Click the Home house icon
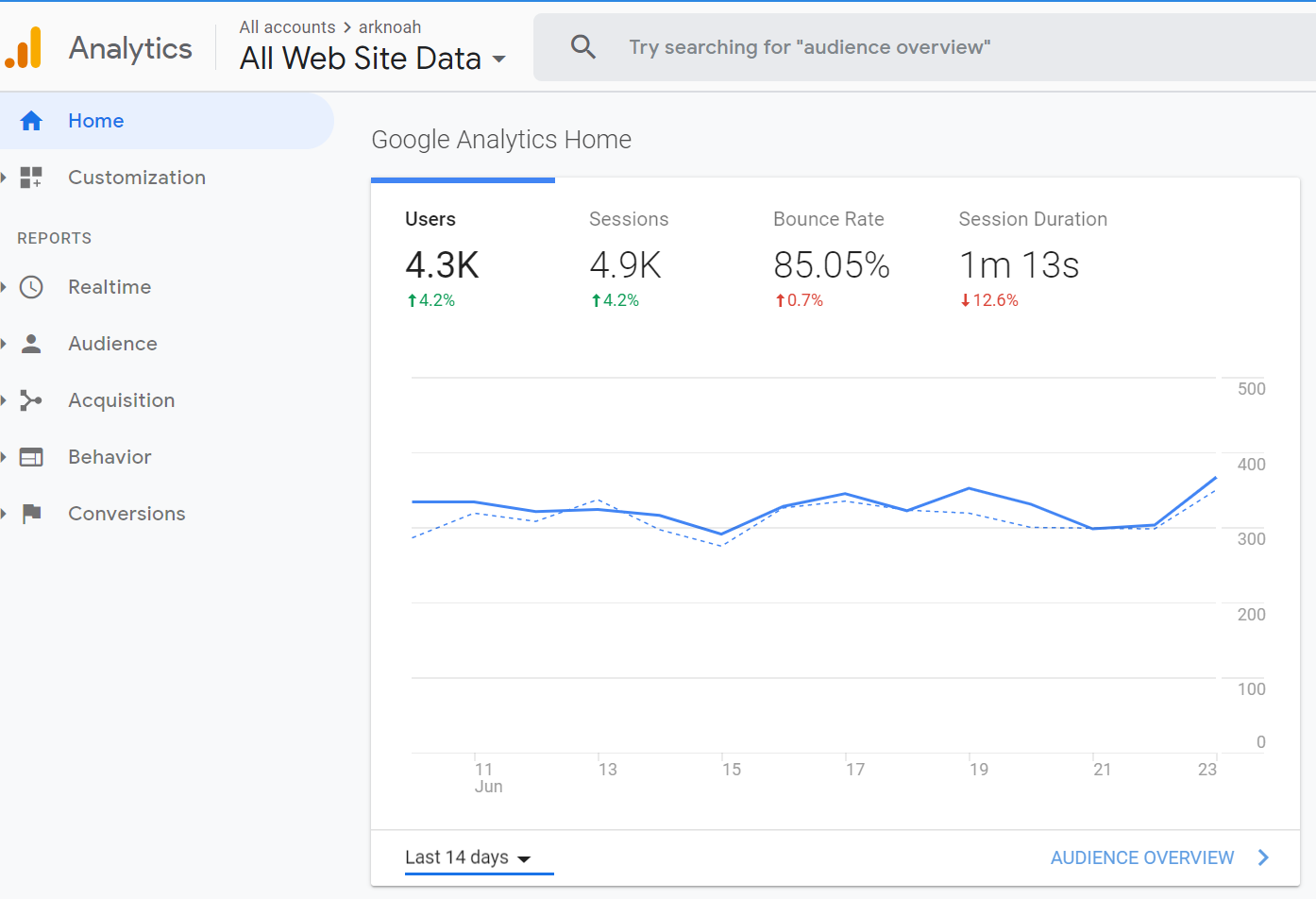Screen dimensions: 1316x899 31,121
